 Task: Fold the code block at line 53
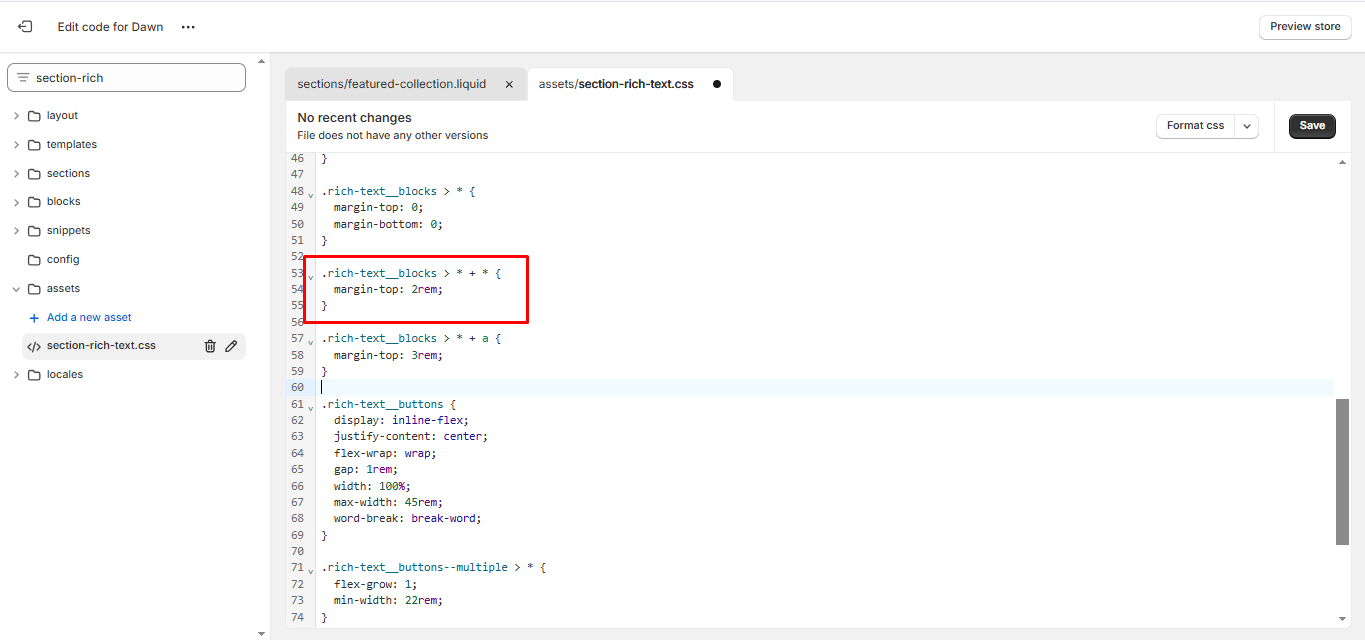pyautogui.click(x=311, y=276)
